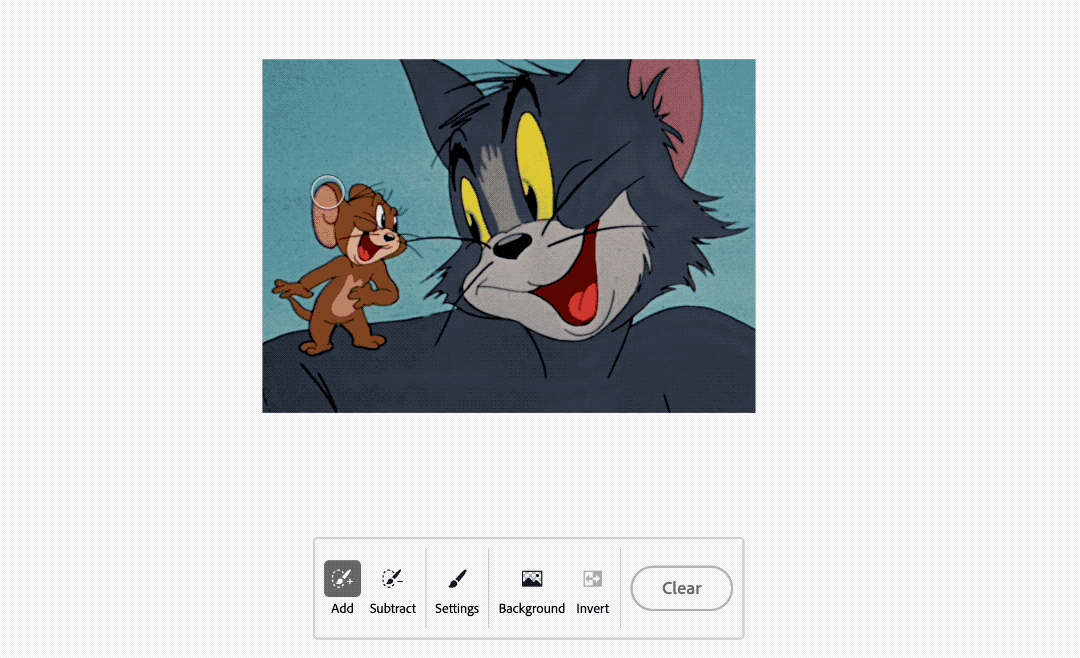Select the Add brush tool icon

pyautogui.click(x=342, y=578)
